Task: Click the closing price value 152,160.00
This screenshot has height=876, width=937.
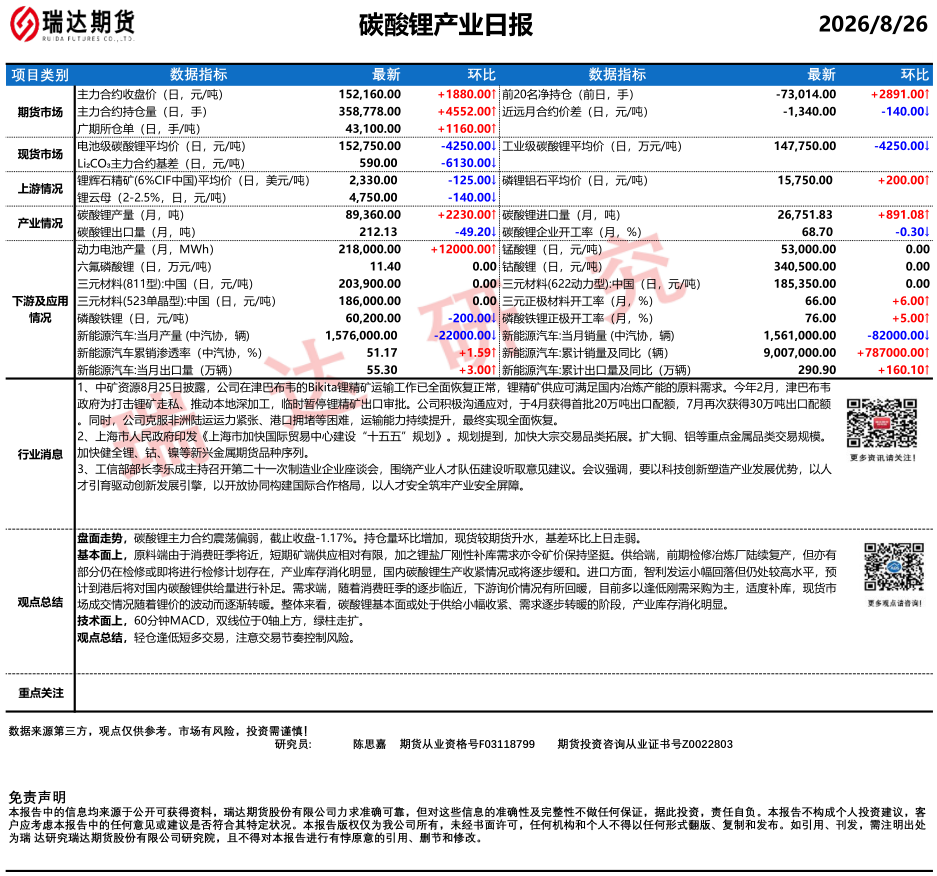Action: [370, 94]
